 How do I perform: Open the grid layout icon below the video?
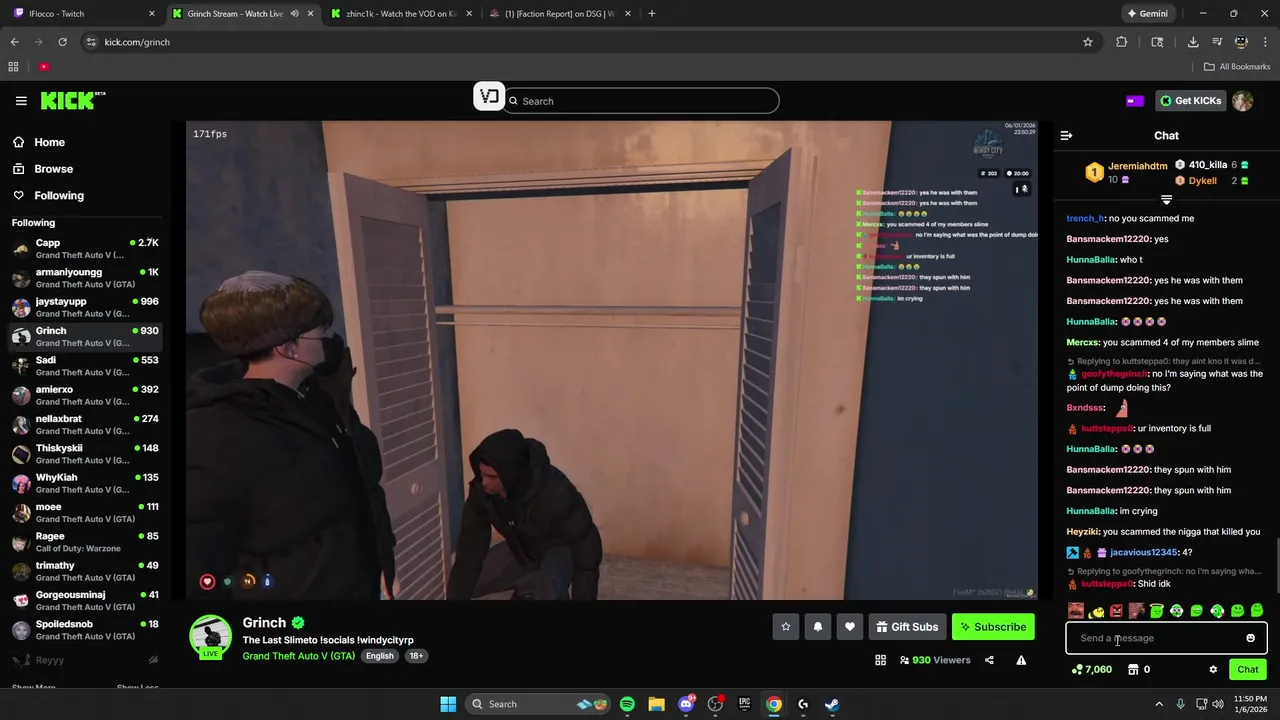(x=880, y=660)
